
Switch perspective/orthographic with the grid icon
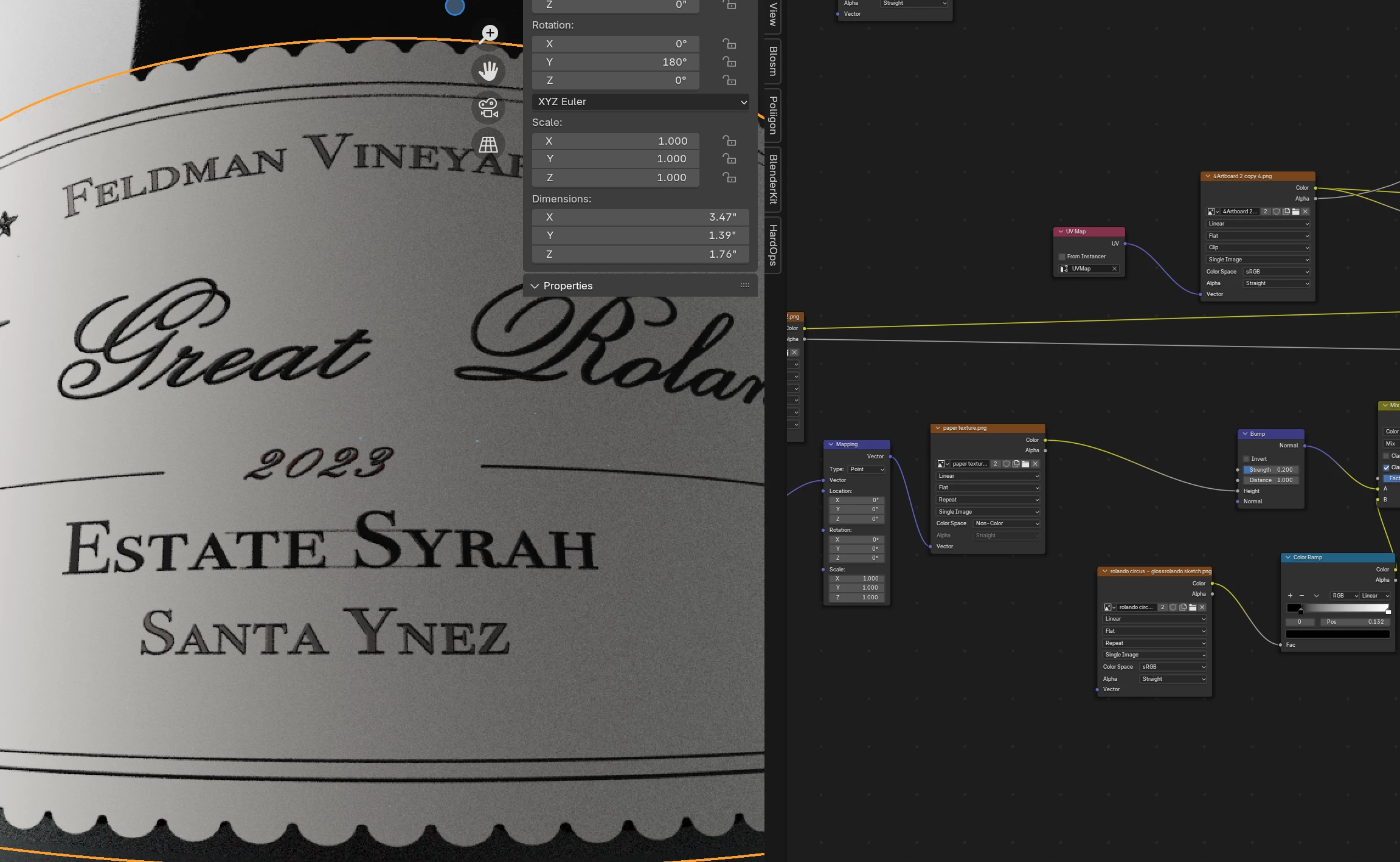pyautogui.click(x=488, y=145)
